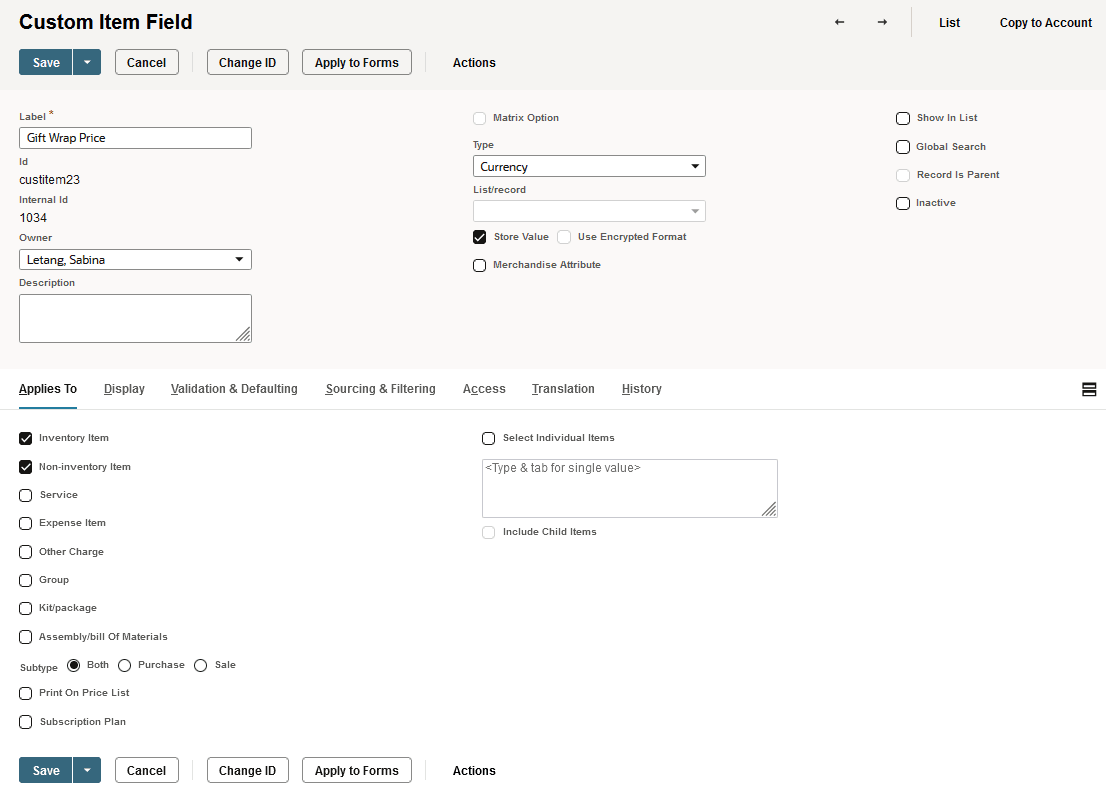Viewport: 1106px width, 787px height.
Task: Switch to the Access tab
Action: pyautogui.click(x=484, y=389)
